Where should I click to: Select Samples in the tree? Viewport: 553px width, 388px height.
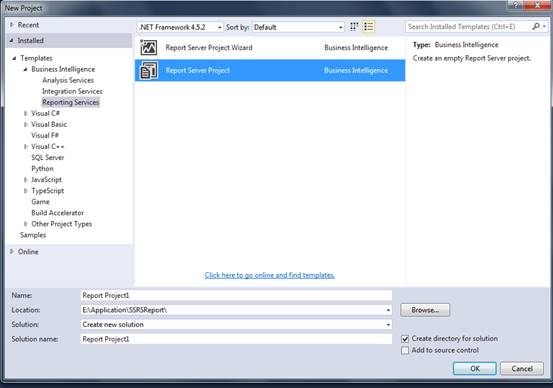(33, 235)
